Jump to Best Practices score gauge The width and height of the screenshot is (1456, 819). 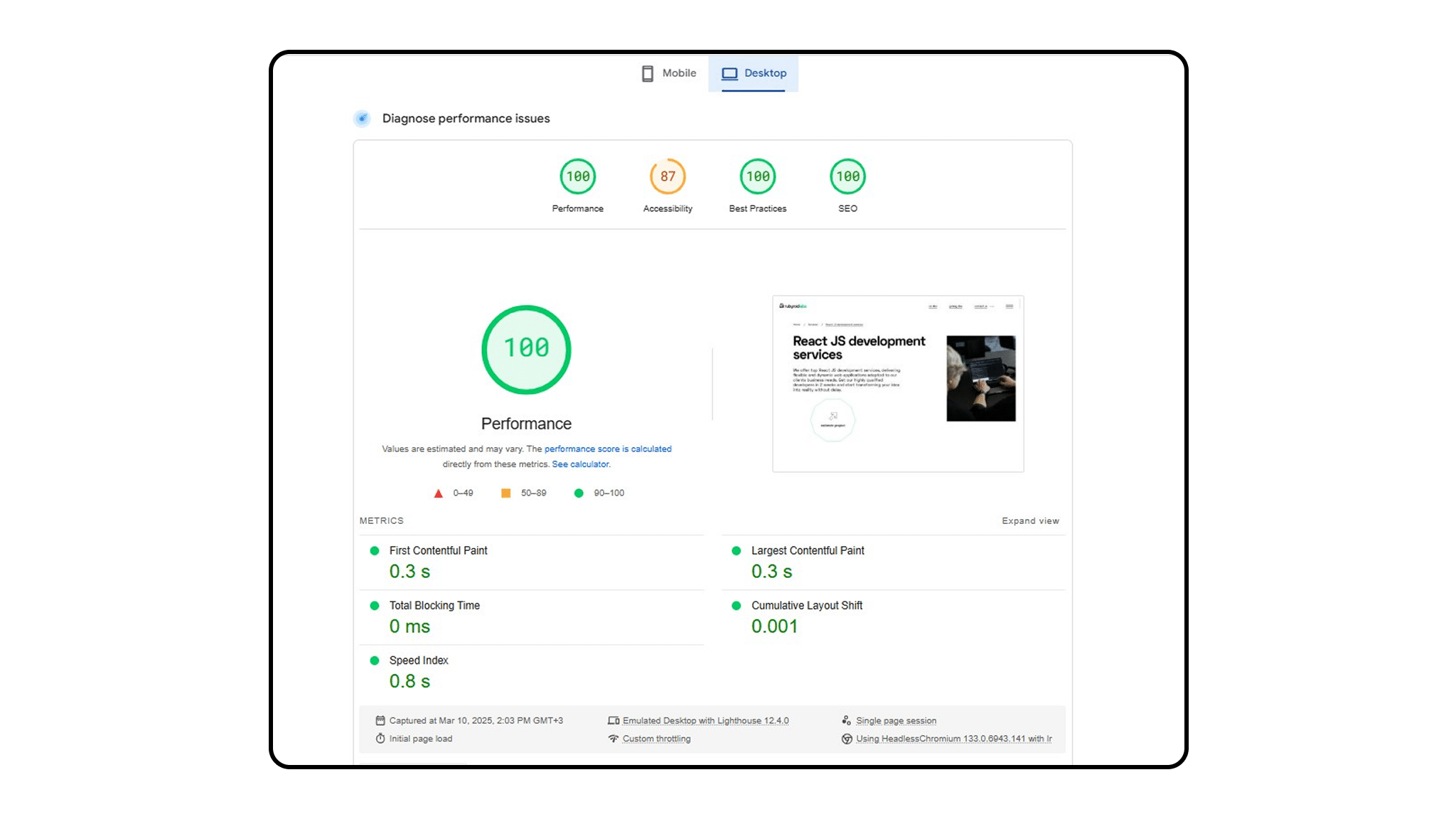(757, 176)
